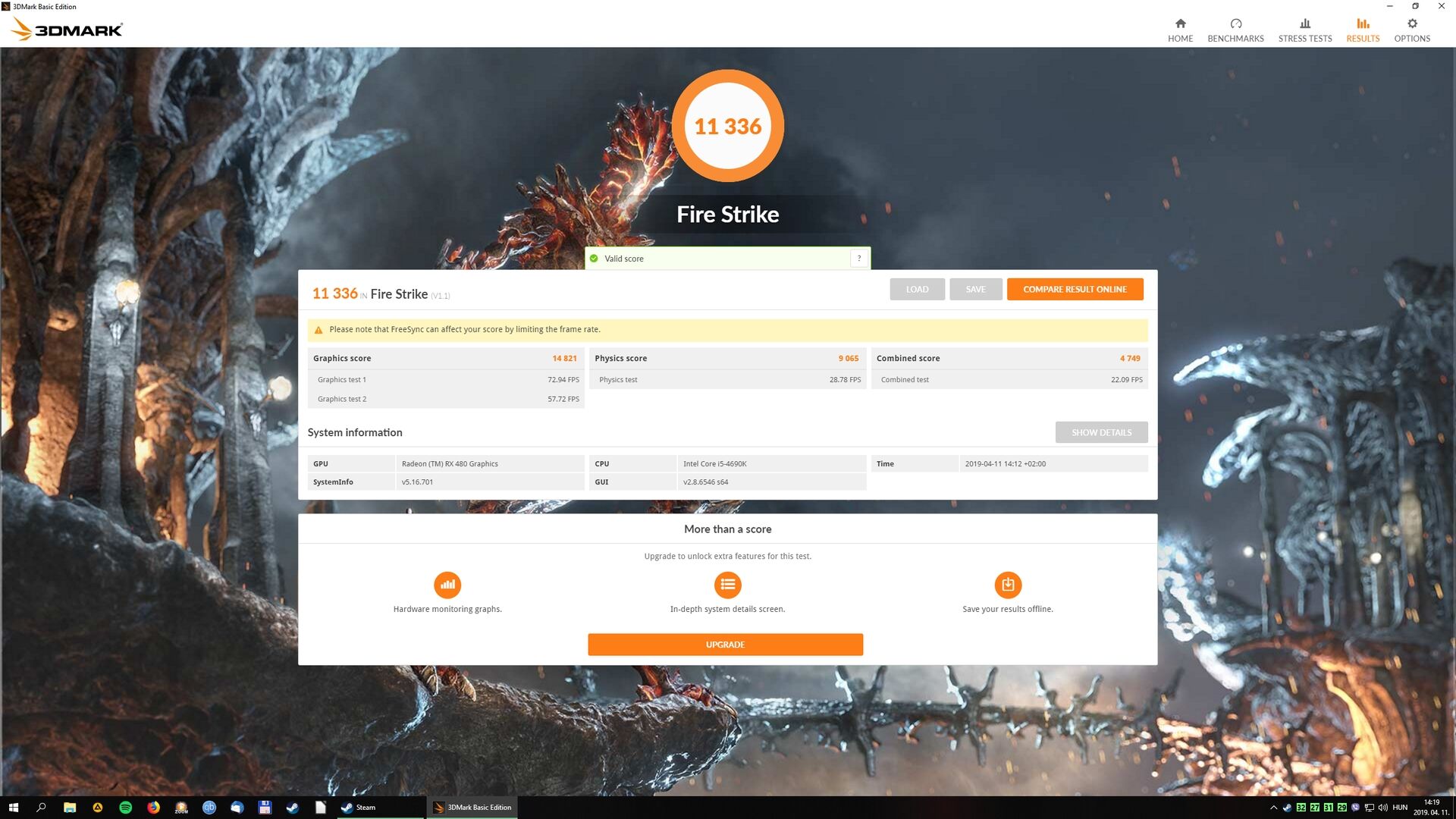
Task: Click the Save result button
Action: (x=975, y=289)
